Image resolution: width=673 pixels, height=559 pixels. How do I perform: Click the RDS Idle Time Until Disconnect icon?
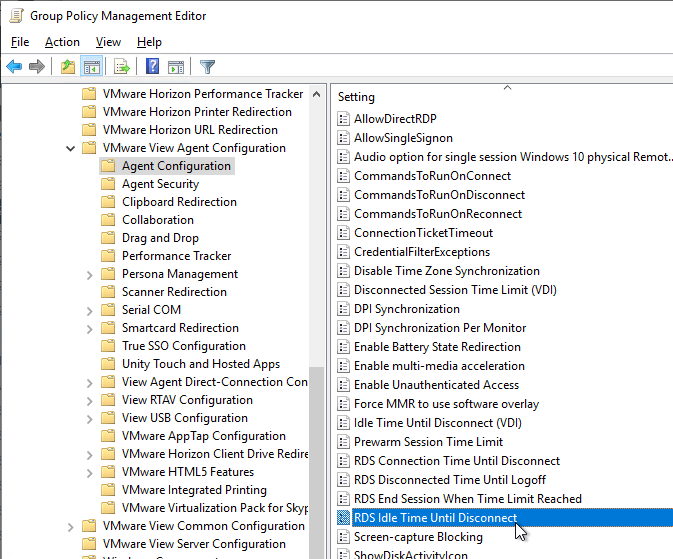point(343,518)
